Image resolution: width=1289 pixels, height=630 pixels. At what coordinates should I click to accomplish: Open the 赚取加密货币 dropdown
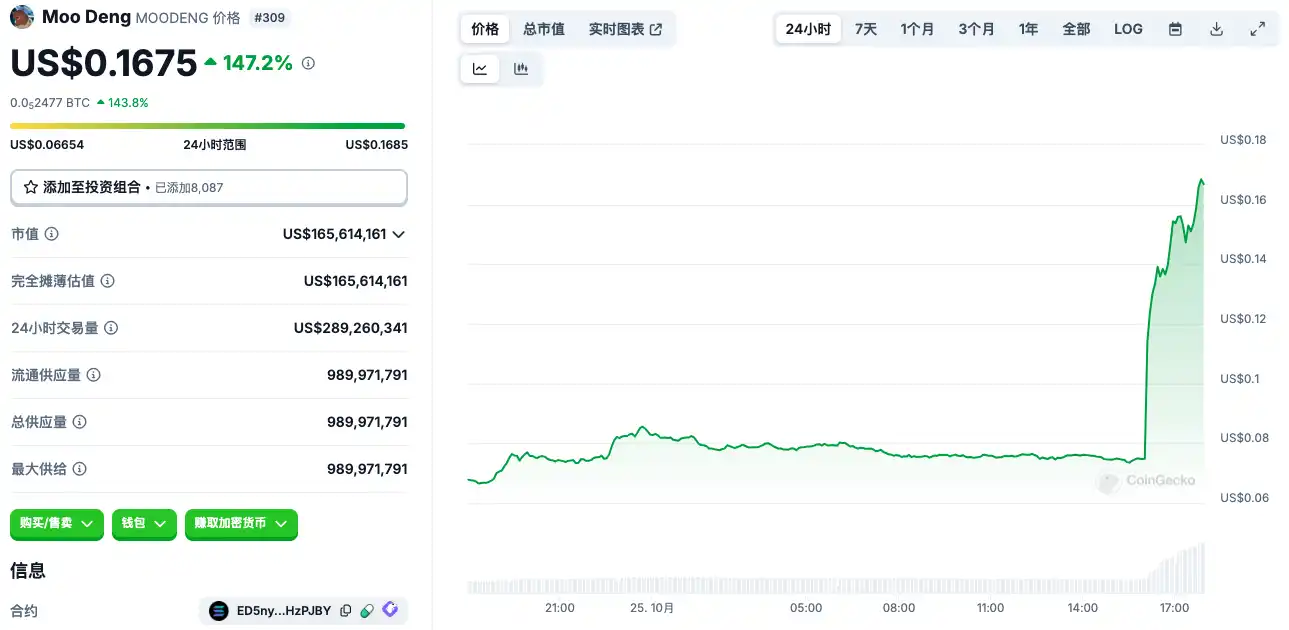(x=241, y=524)
